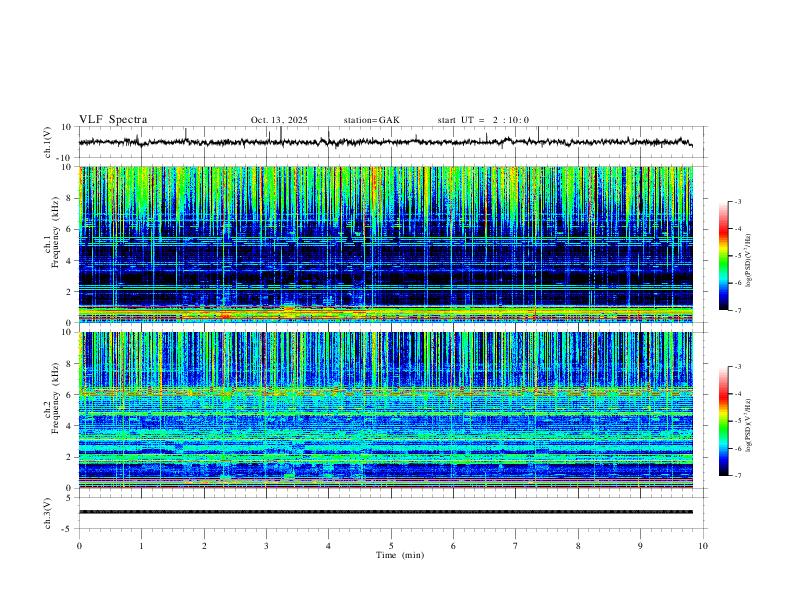Click time axis tick label "2"
This screenshot has height=612, width=792.
[204, 546]
